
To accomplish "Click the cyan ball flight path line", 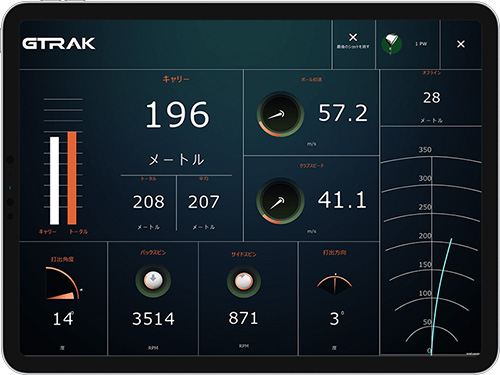I will click(439, 297).
